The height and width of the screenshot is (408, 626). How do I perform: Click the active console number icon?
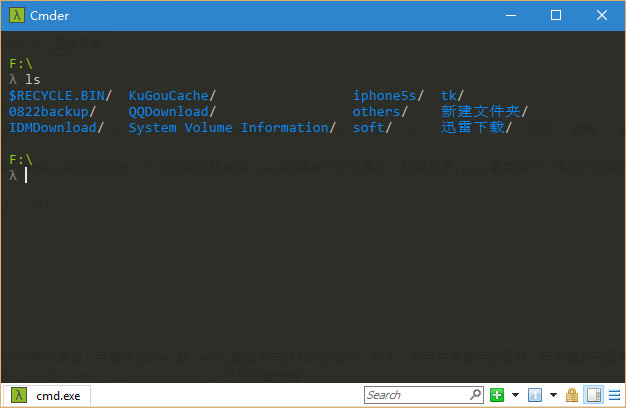536,395
